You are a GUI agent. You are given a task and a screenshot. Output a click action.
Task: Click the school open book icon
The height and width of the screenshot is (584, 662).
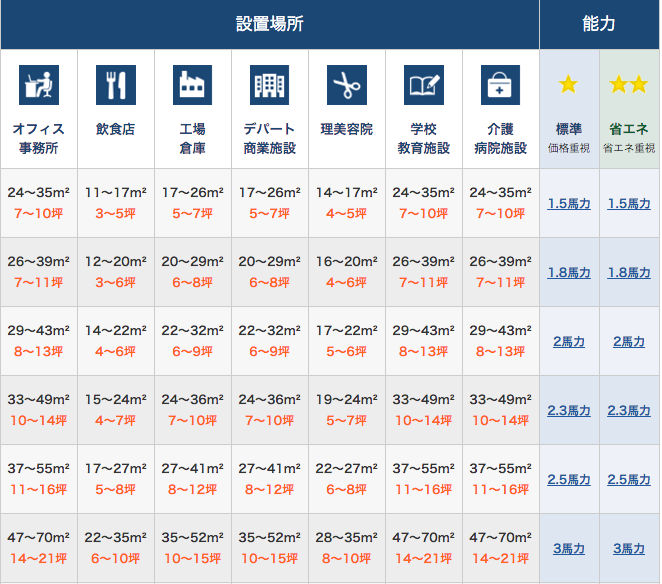[423, 85]
